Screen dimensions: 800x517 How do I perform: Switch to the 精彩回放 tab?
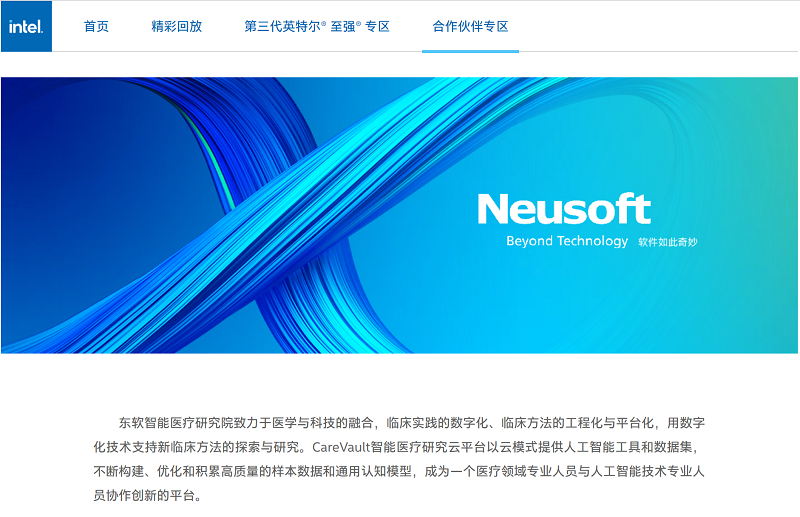pyautogui.click(x=176, y=26)
